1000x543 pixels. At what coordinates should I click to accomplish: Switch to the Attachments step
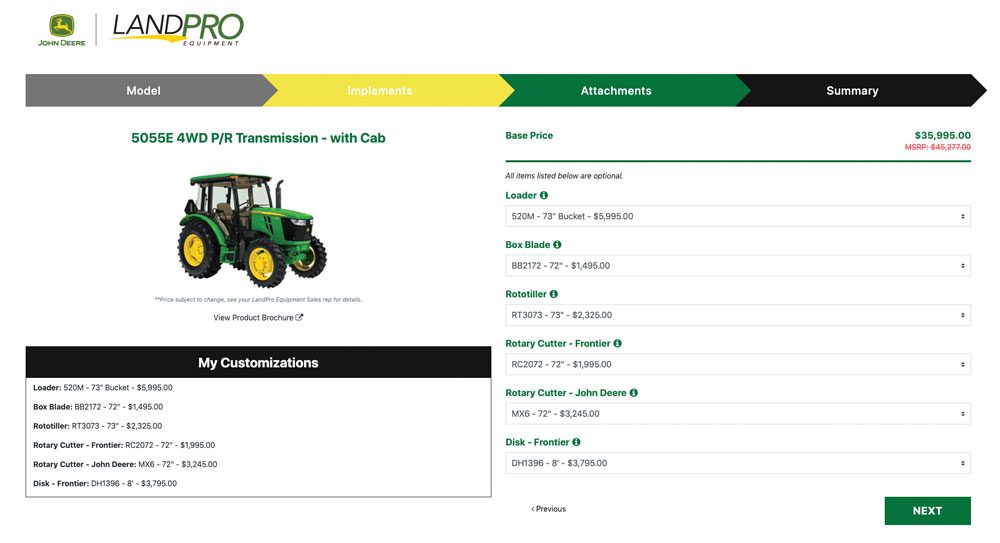click(x=616, y=91)
